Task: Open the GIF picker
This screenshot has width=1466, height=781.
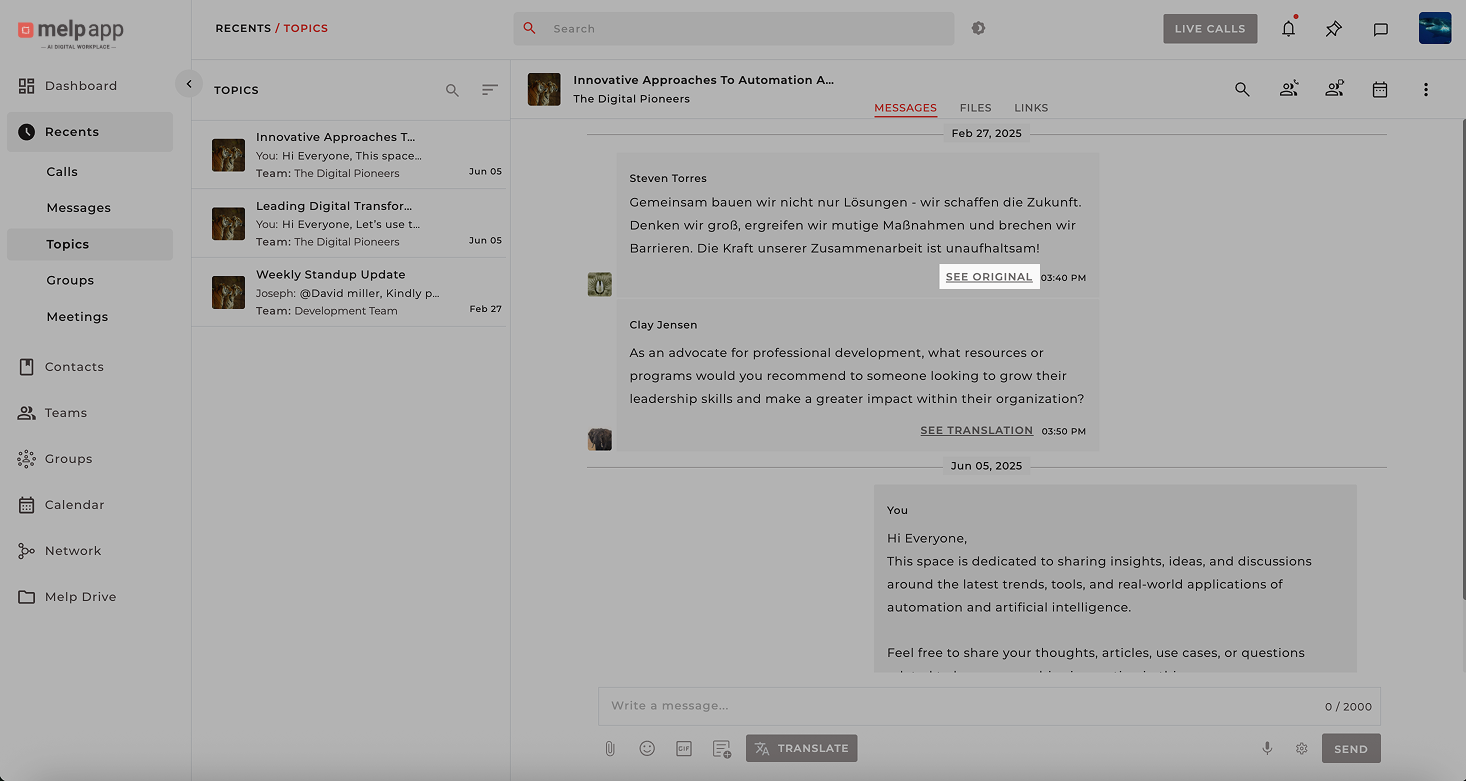Action: (x=684, y=748)
